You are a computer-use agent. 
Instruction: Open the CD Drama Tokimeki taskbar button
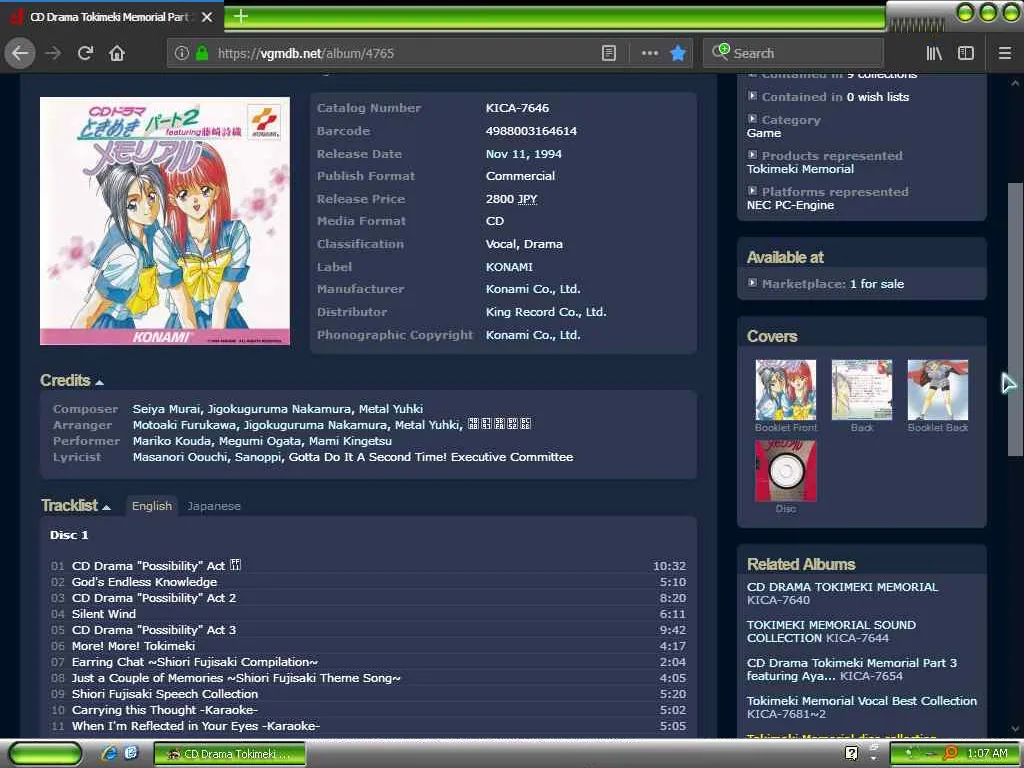229,754
